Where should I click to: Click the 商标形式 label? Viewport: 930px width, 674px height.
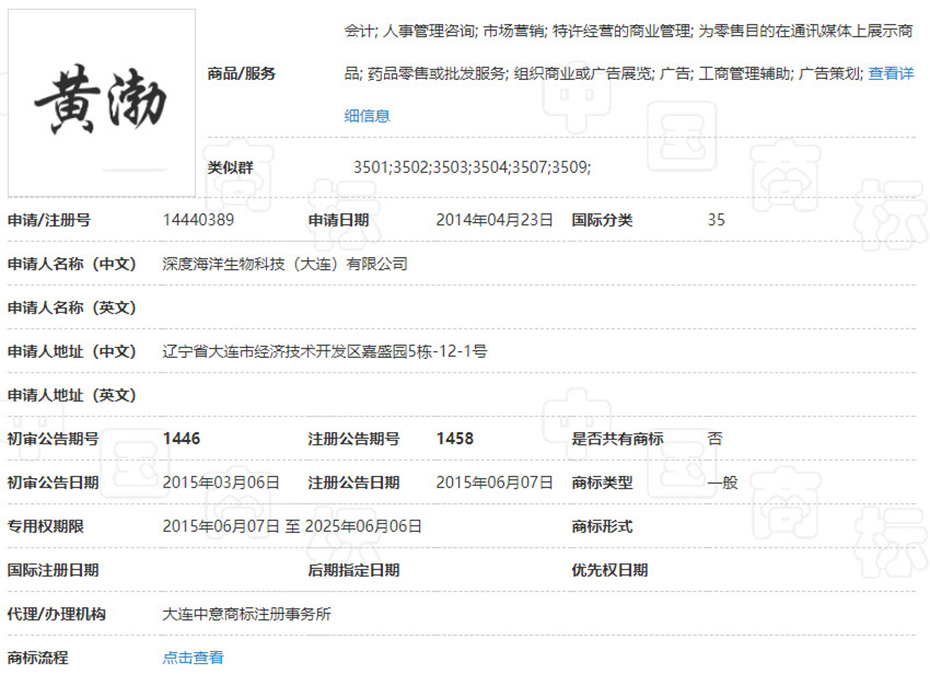[602, 527]
